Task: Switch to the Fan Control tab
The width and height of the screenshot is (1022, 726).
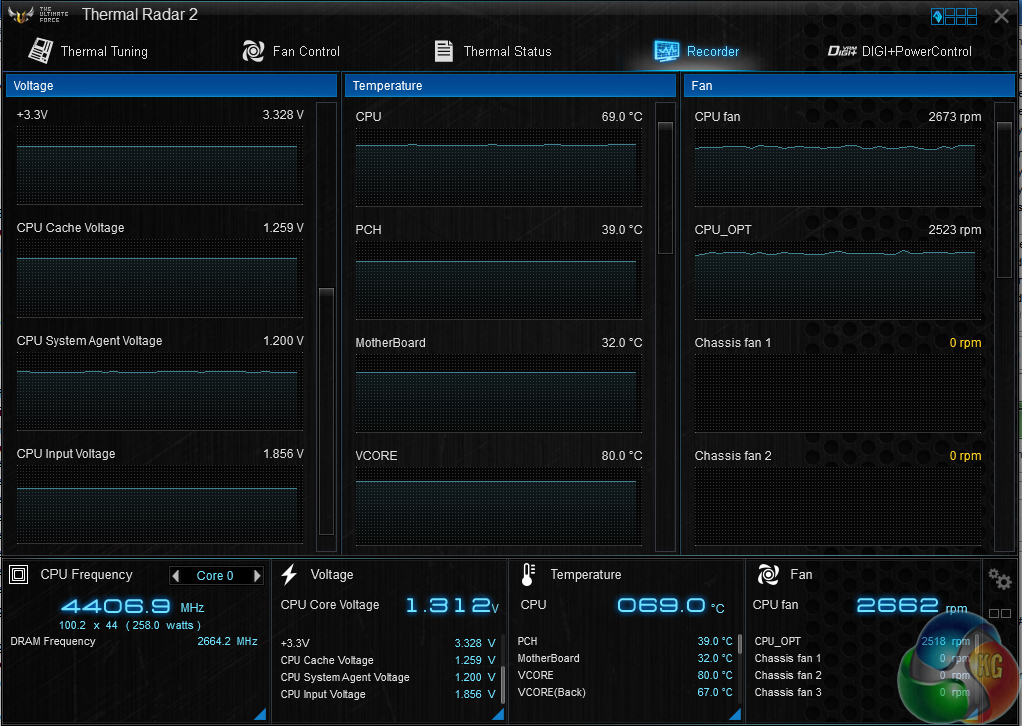Action: (291, 51)
